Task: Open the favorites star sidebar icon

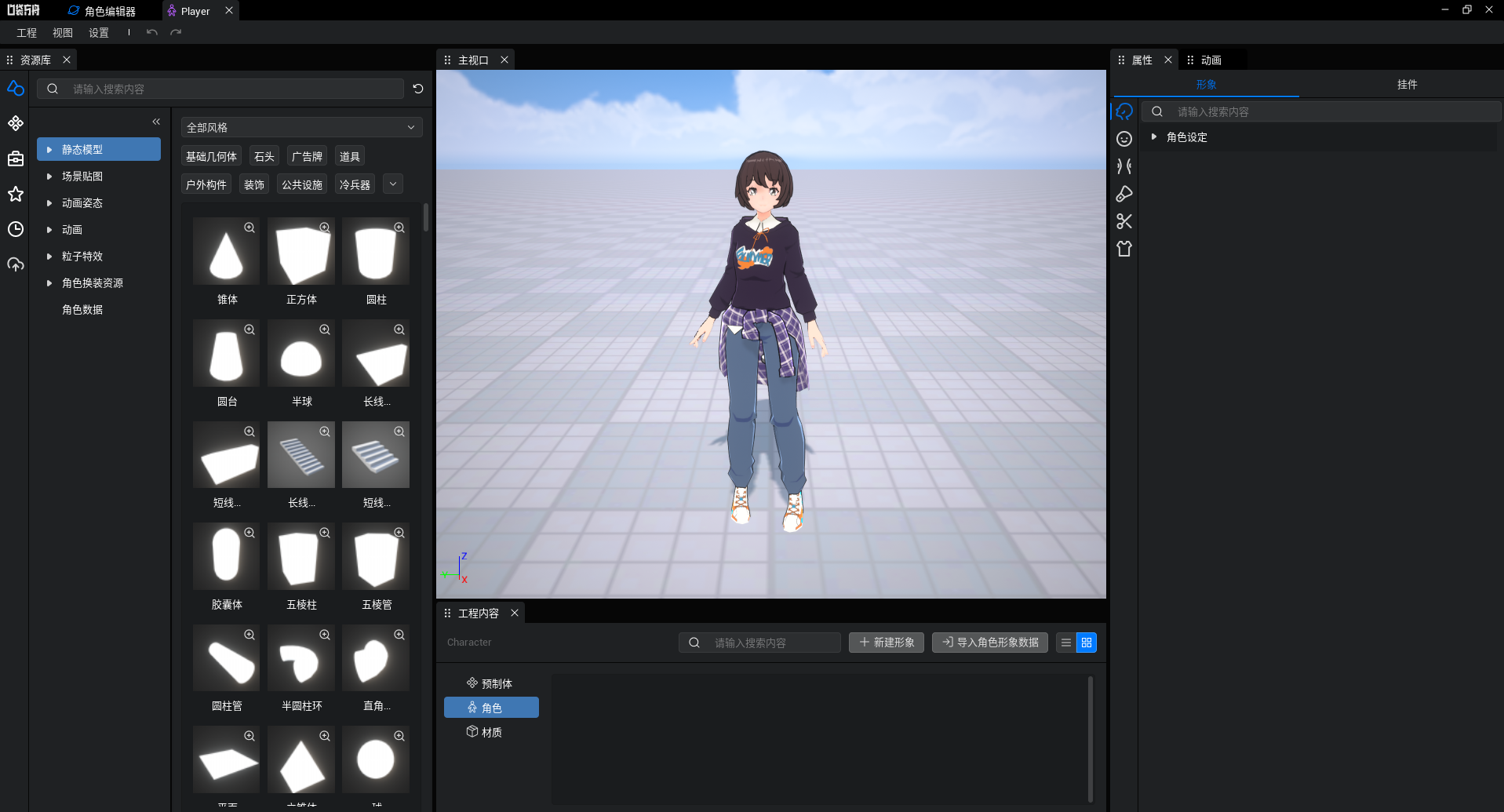Action: coord(16,194)
